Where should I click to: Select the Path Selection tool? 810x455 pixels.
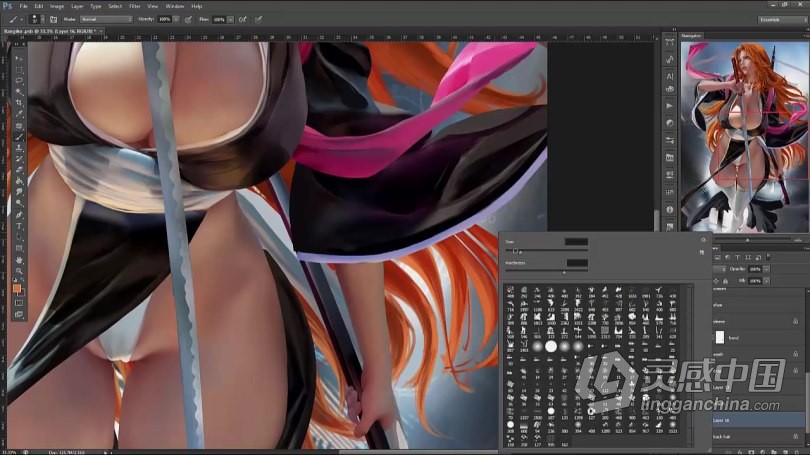(x=19, y=237)
